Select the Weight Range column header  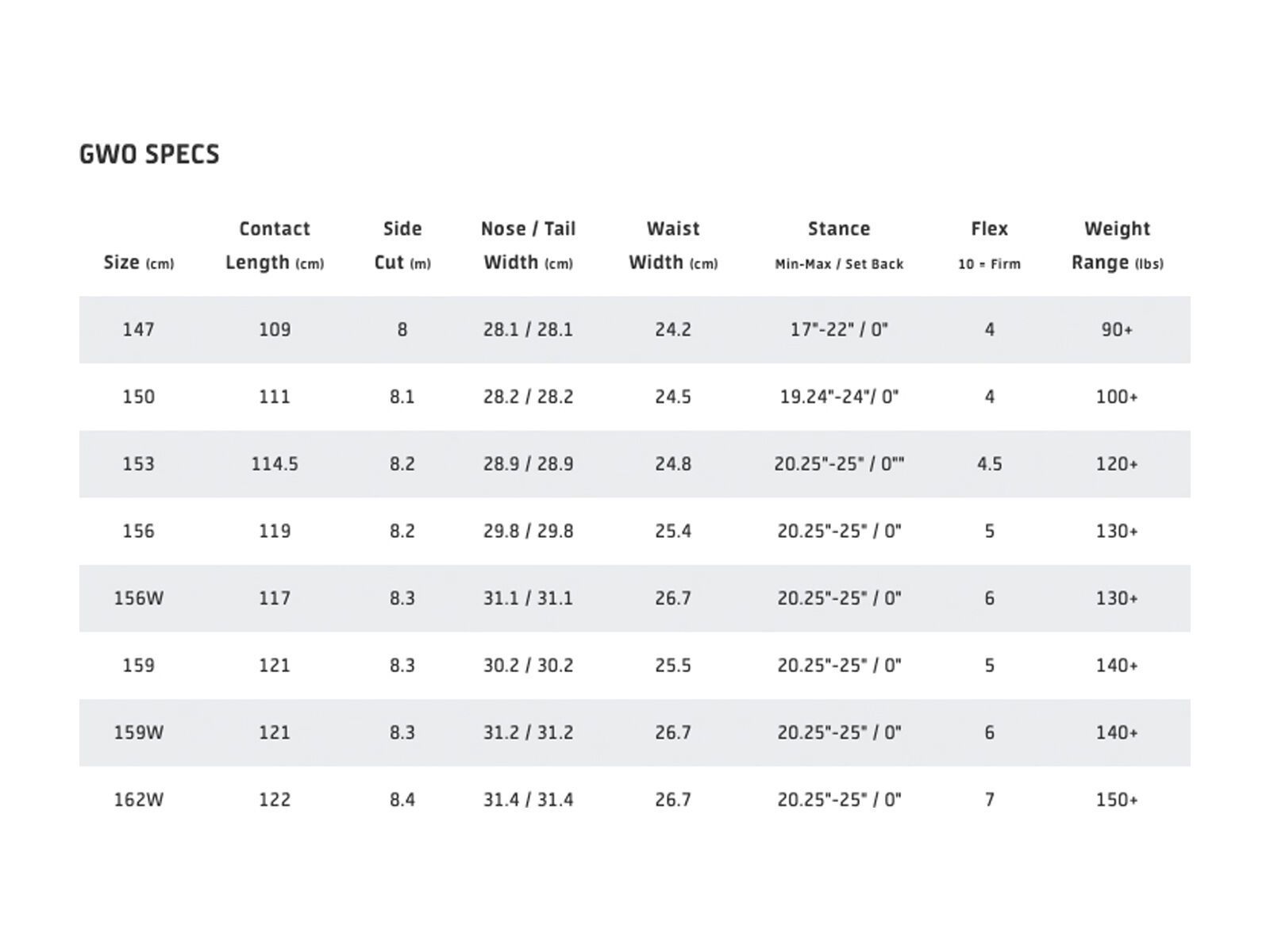(1117, 245)
